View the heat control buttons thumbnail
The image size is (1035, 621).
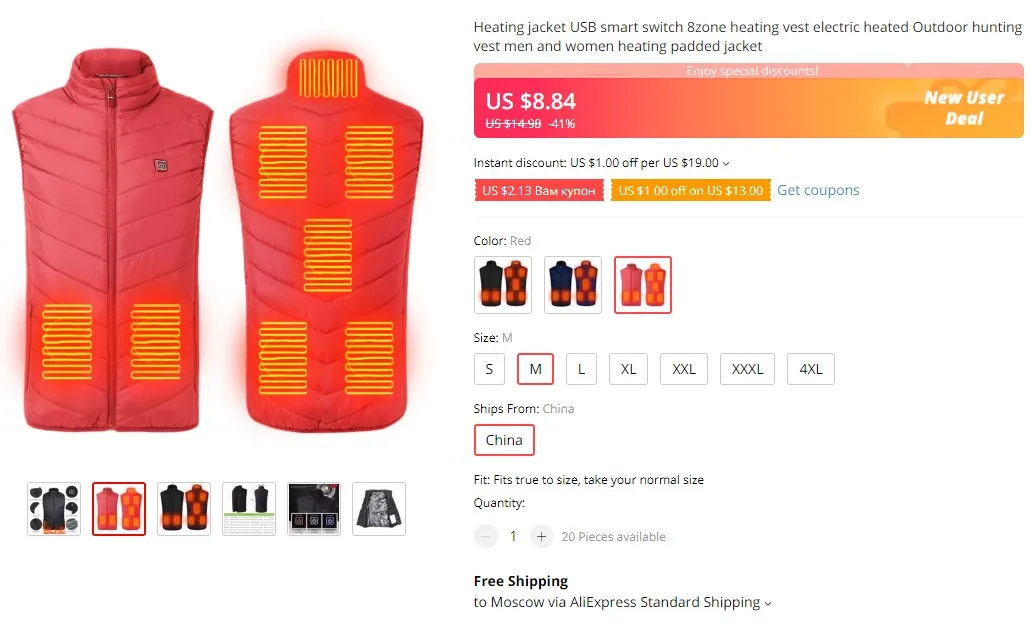(314, 509)
